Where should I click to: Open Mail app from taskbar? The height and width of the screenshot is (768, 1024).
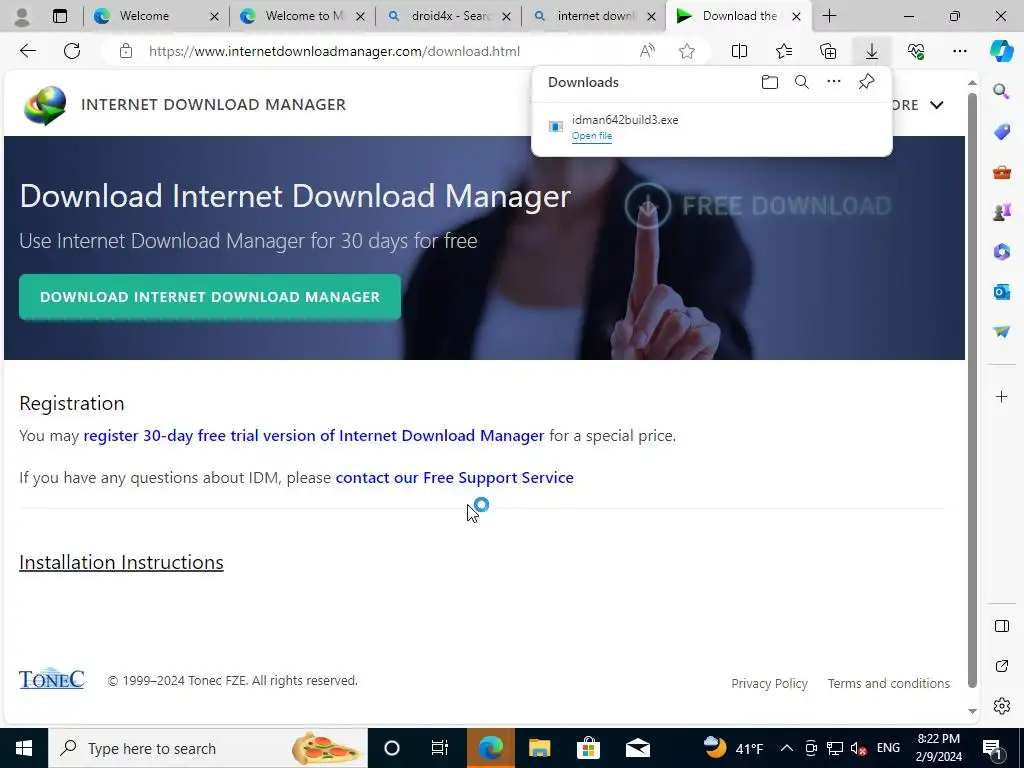637,748
